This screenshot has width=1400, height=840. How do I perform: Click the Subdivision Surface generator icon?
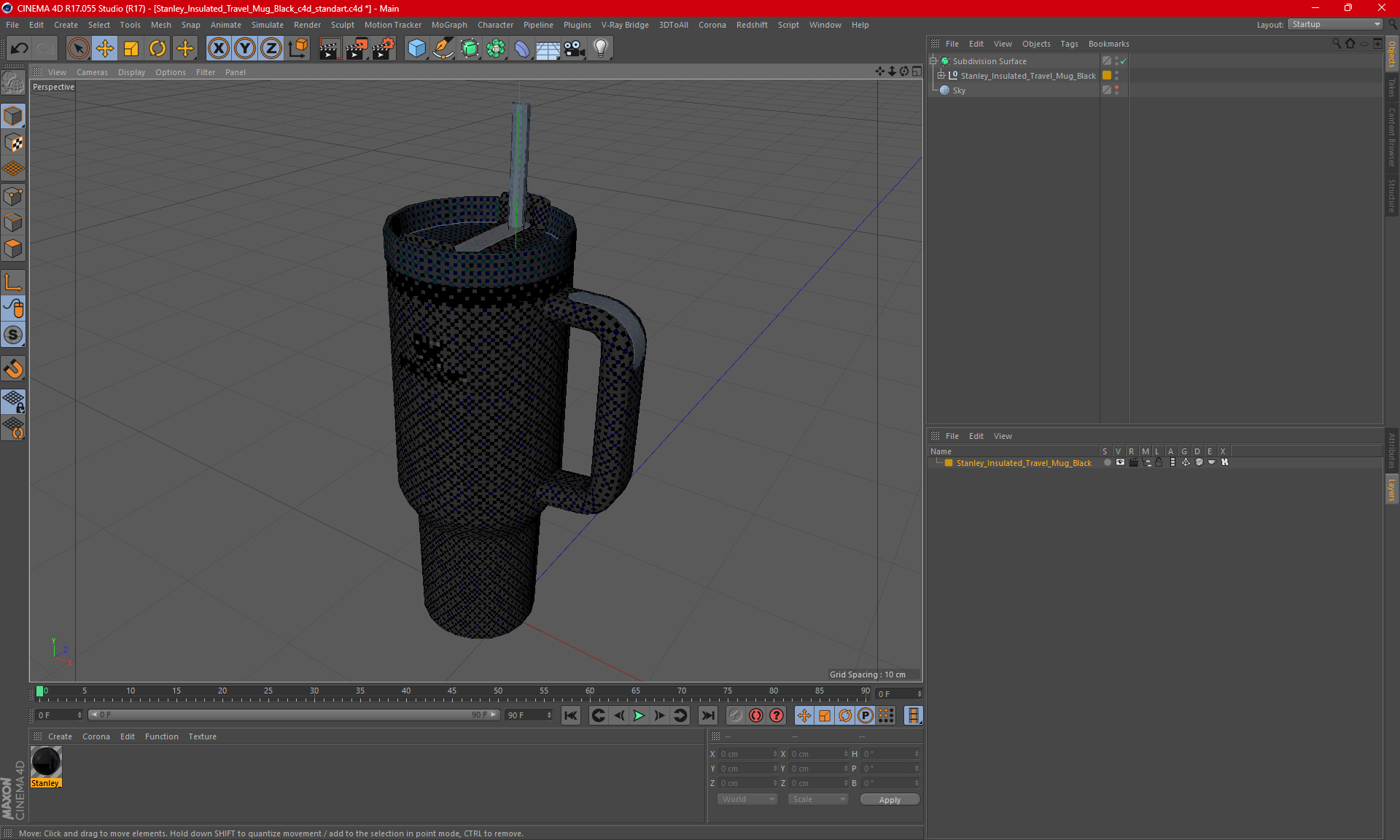[470, 48]
